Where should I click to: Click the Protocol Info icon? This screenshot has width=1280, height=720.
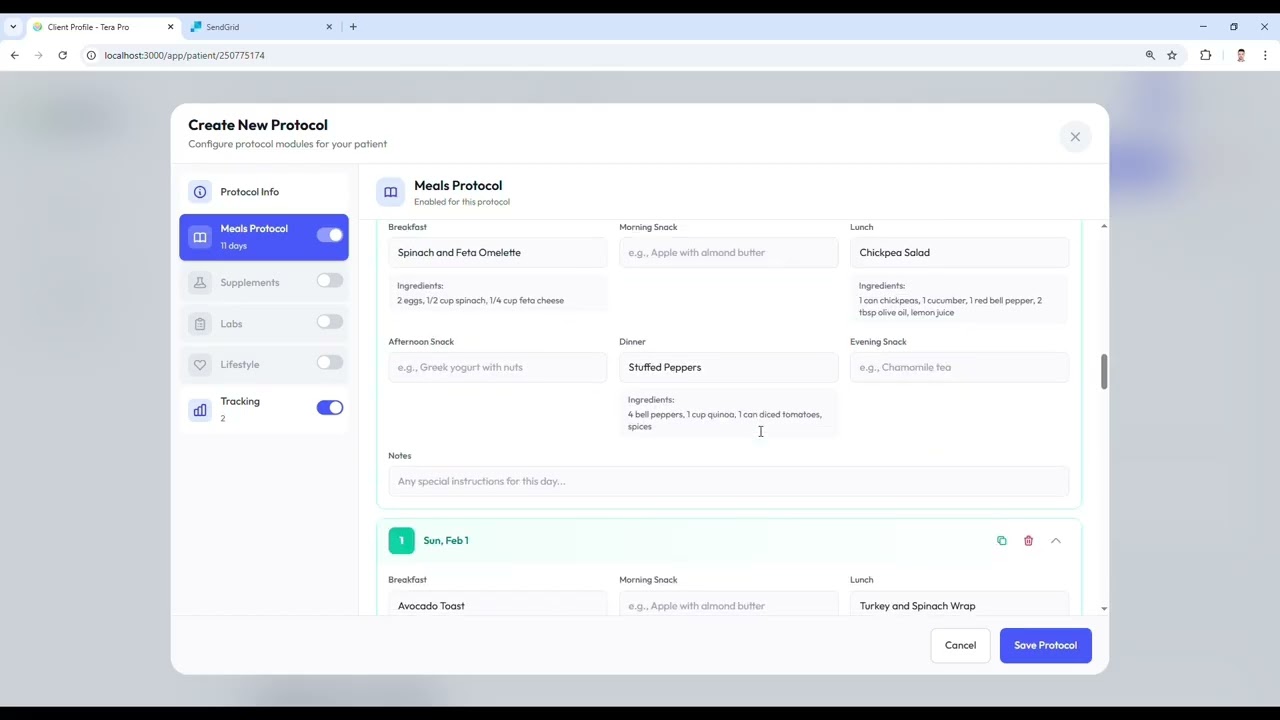click(x=200, y=192)
